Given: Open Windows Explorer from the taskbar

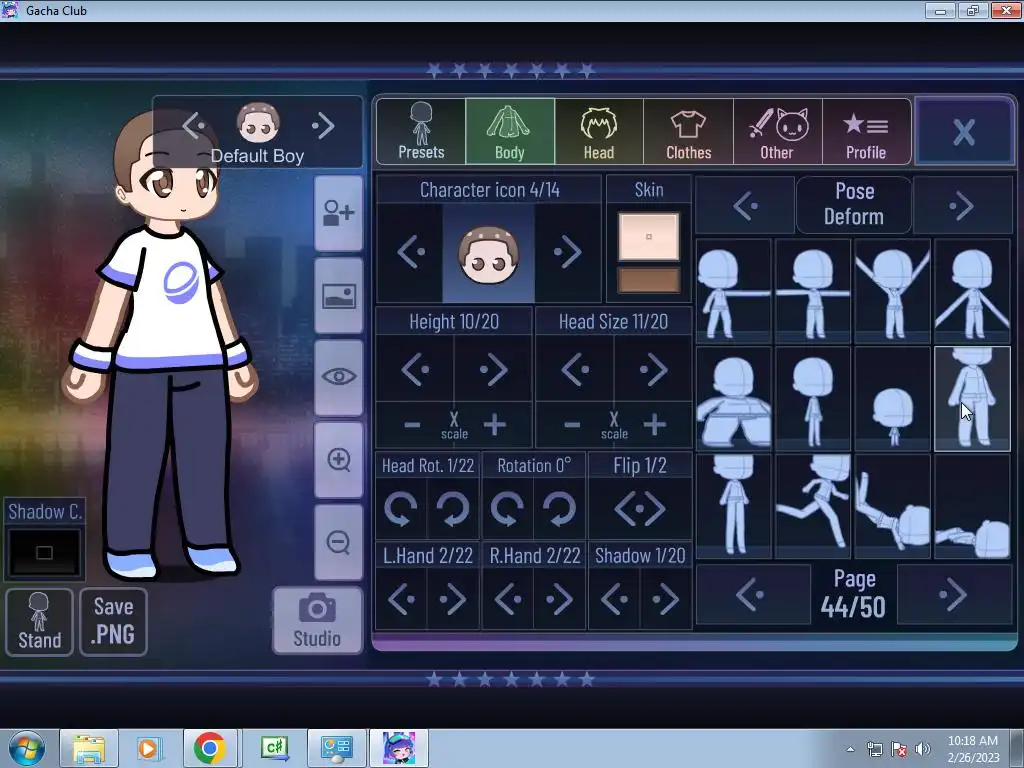Looking at the screenshot, I should coord(89,748).
